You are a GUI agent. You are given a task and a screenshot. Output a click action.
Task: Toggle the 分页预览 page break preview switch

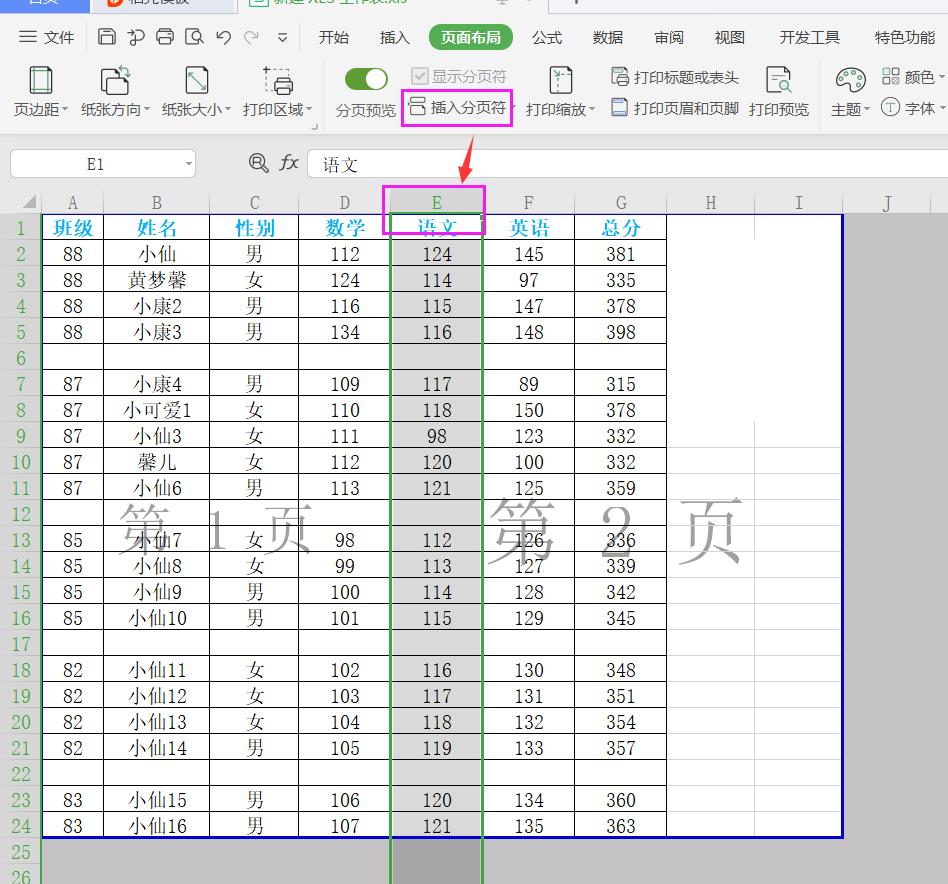[366, 78]
